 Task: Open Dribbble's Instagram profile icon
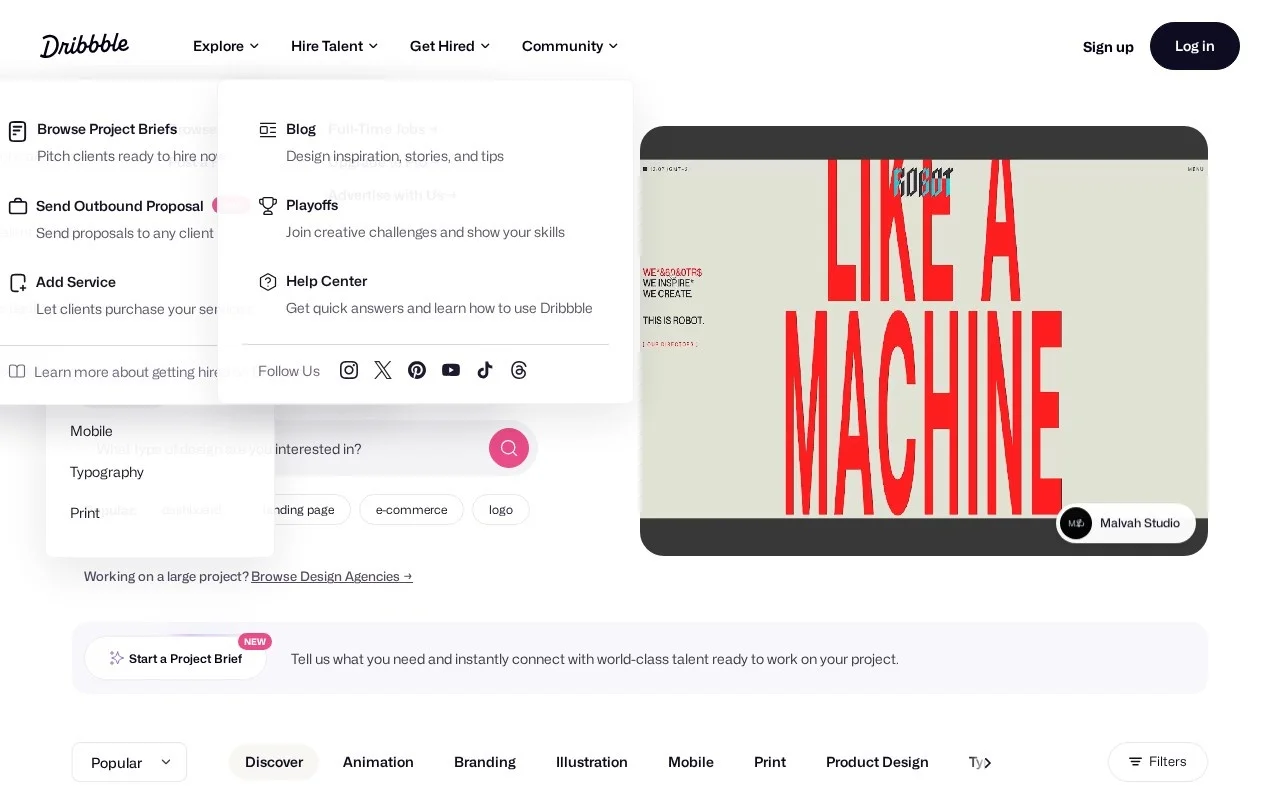348,370
